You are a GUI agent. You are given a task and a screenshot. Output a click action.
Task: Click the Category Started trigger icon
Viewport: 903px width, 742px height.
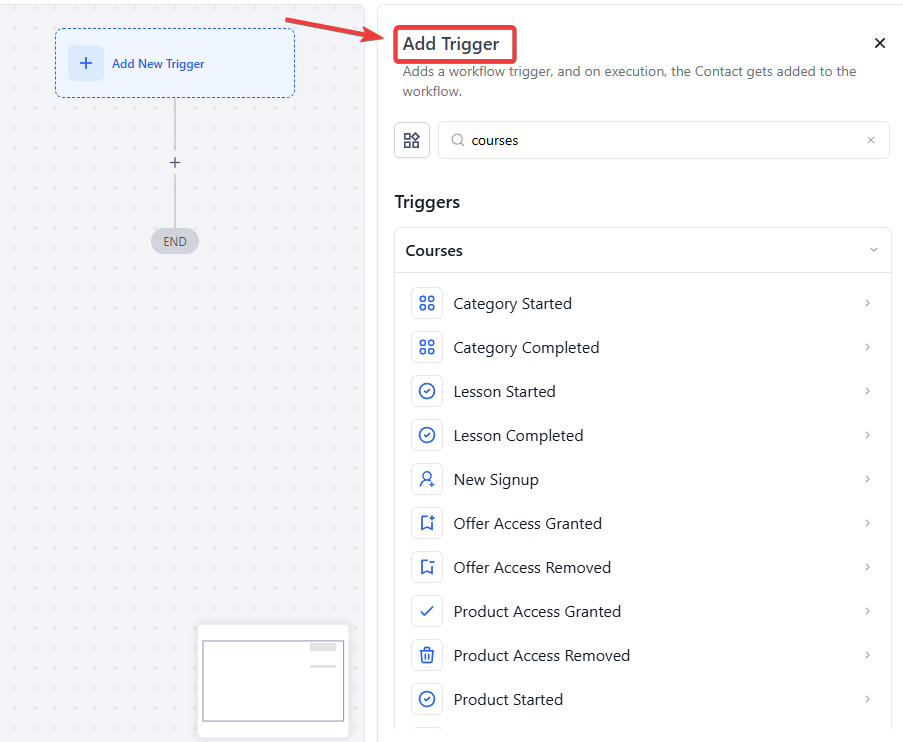click(427, 303)
